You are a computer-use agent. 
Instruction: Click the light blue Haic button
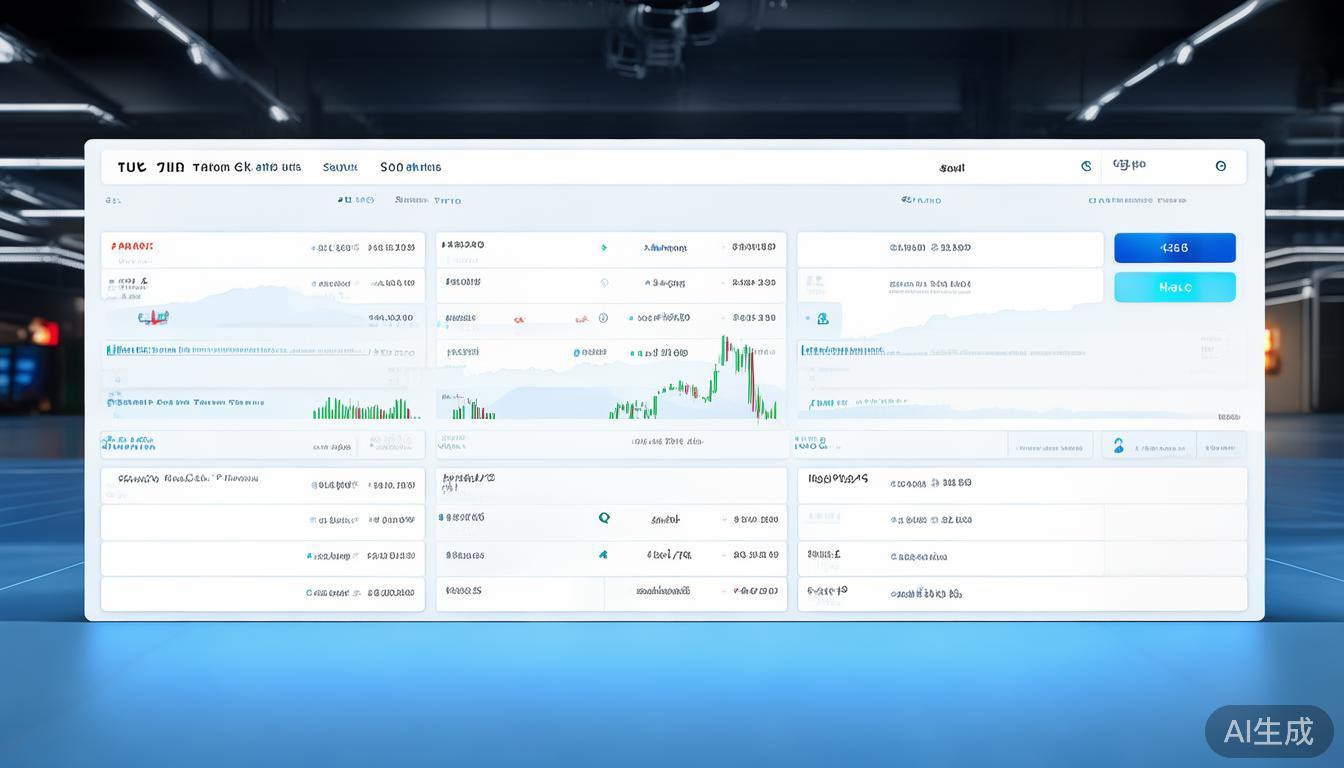point(1174,287)
